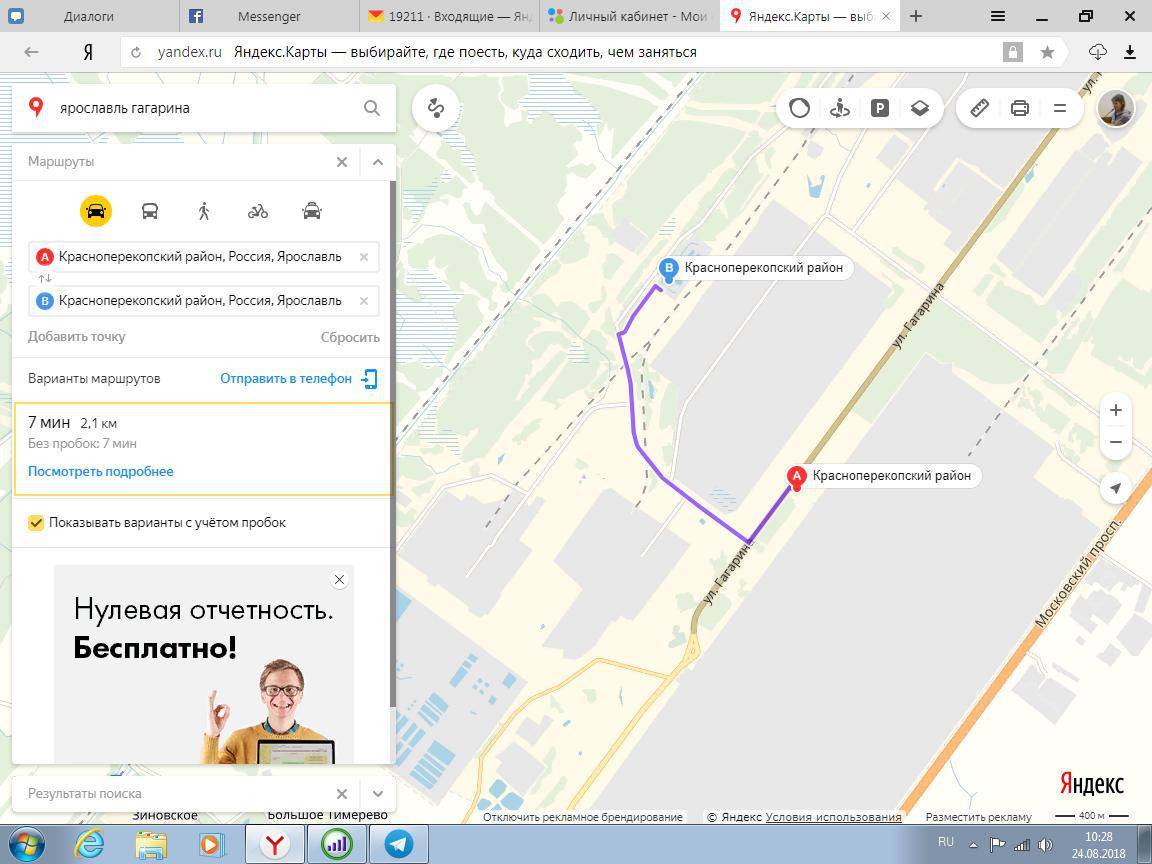1152x864 pixels.
Task: Open the map layers selector
Action: click(x=920, y=109)
